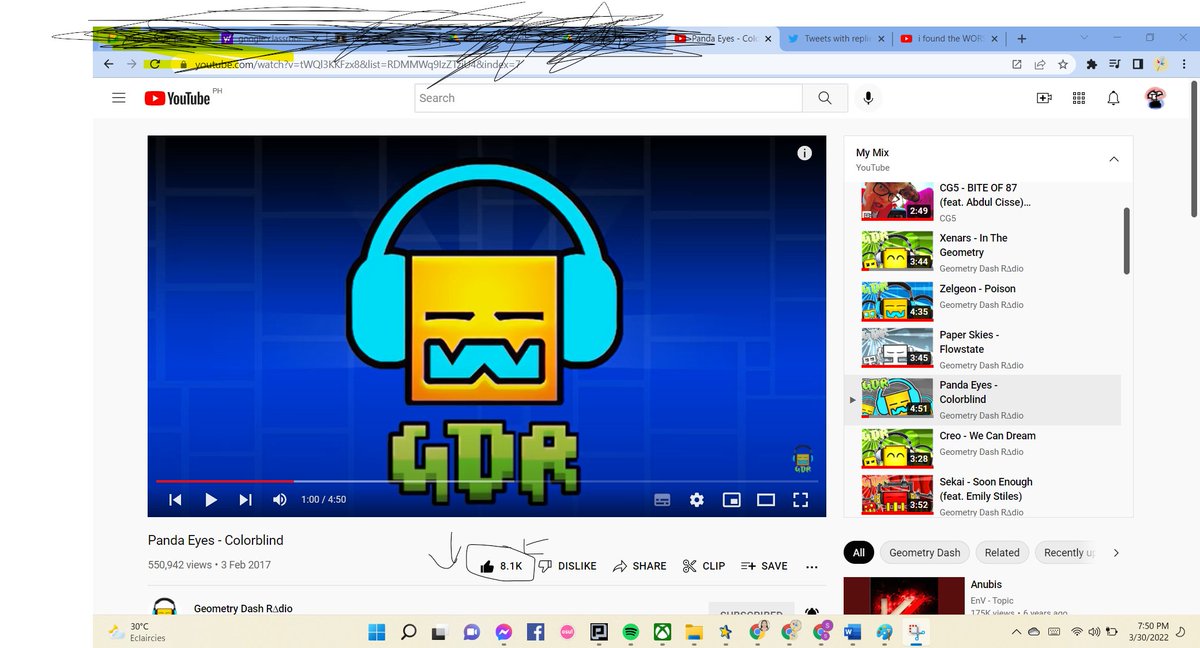
Task: Open the YouTube apps grid icon
Action: pos(1079,98)
